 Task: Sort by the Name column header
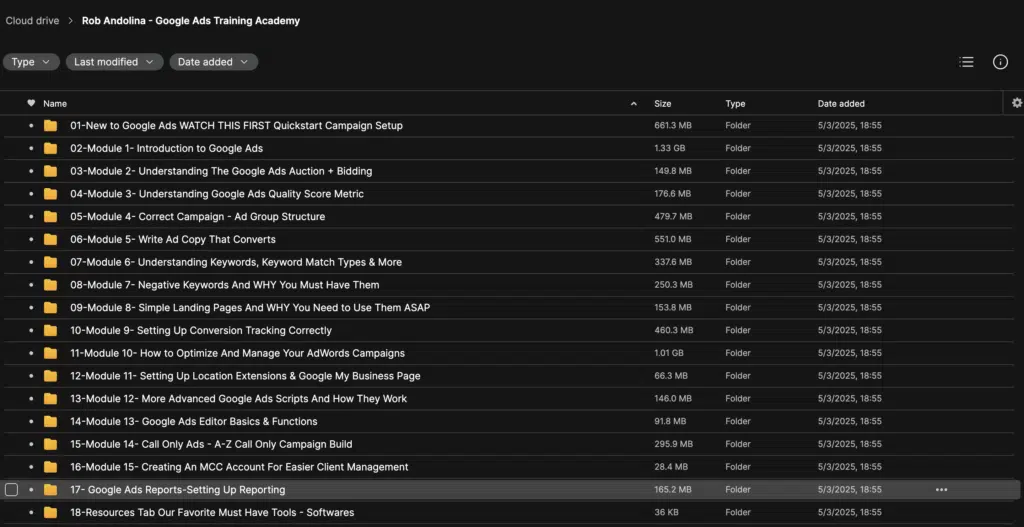[55, 103]
